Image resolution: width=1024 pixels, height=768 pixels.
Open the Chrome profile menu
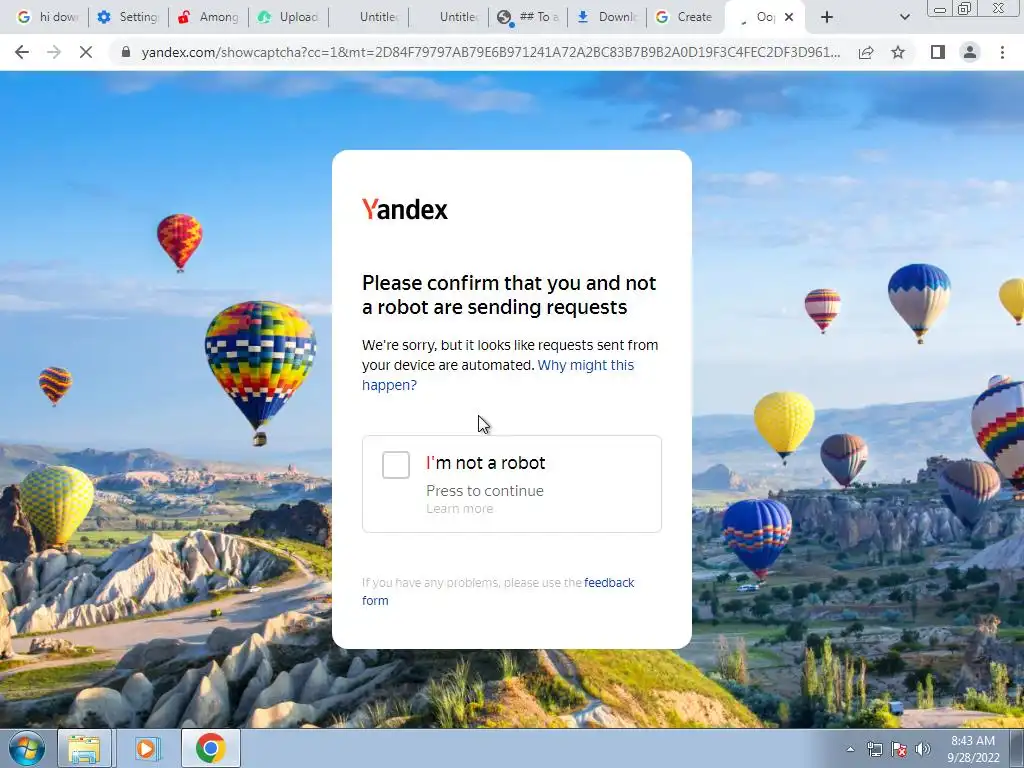click(970, 52)
